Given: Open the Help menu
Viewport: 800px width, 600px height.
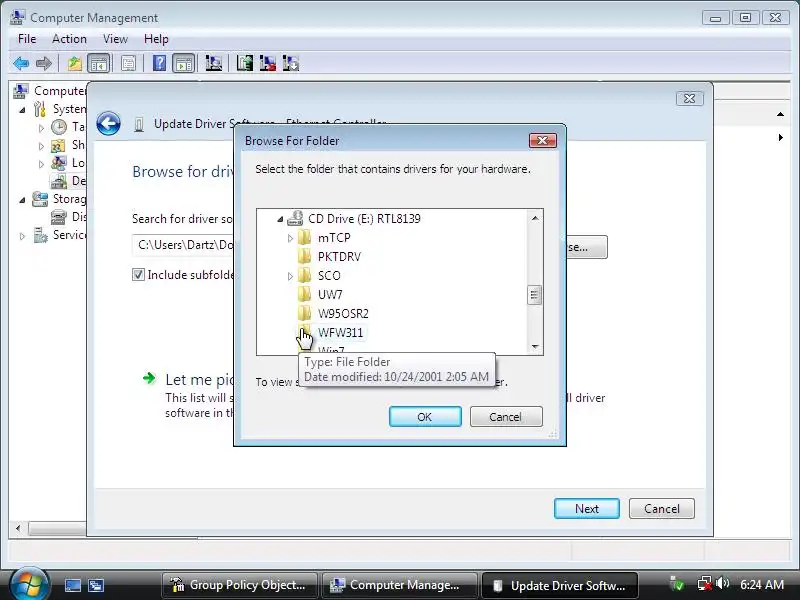Looking at the screenshot, I should (x=156, y=39).
